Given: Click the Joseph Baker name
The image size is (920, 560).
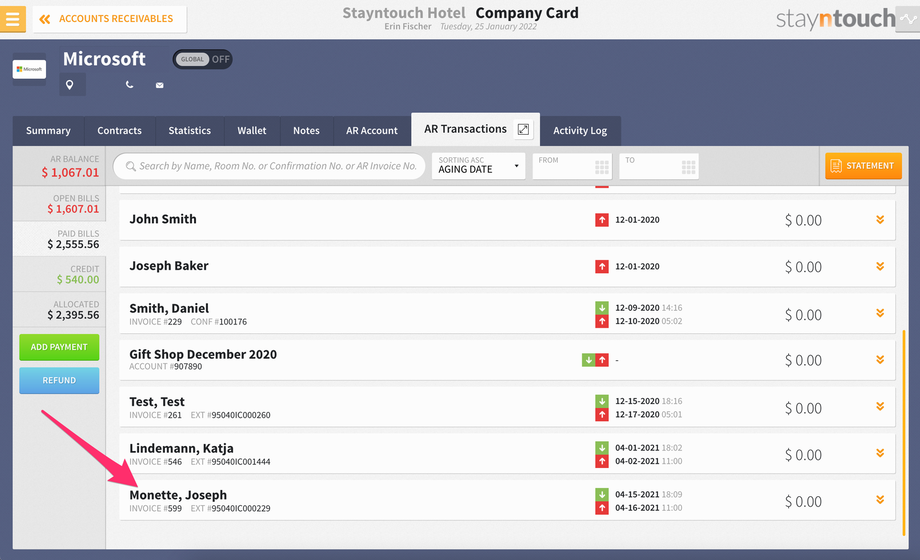Looking at the screenshot, I should click(169, 266).
